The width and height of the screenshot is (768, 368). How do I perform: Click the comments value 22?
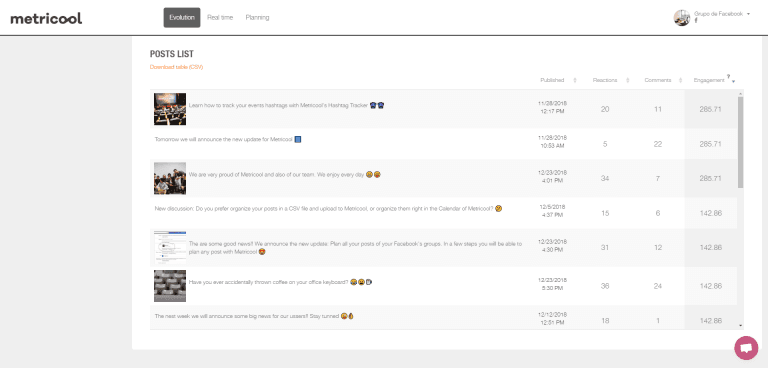click(658, 144)
